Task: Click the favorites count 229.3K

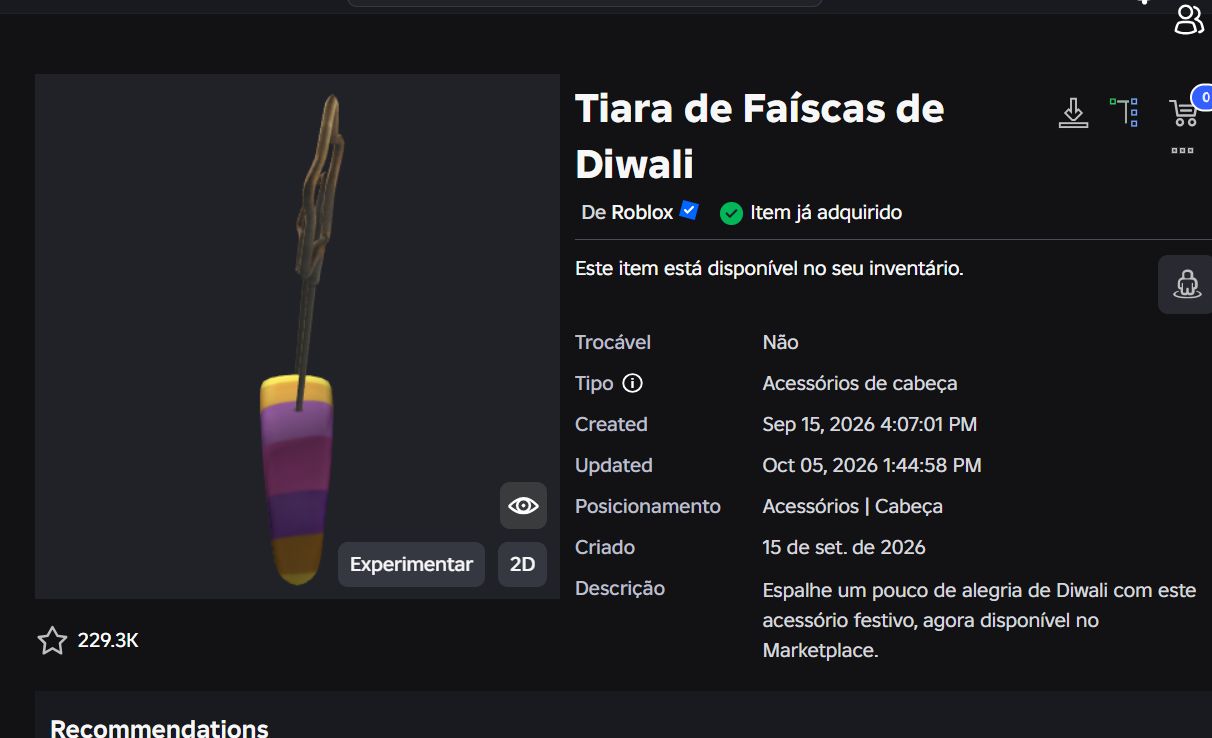Action: coord(108,641)
